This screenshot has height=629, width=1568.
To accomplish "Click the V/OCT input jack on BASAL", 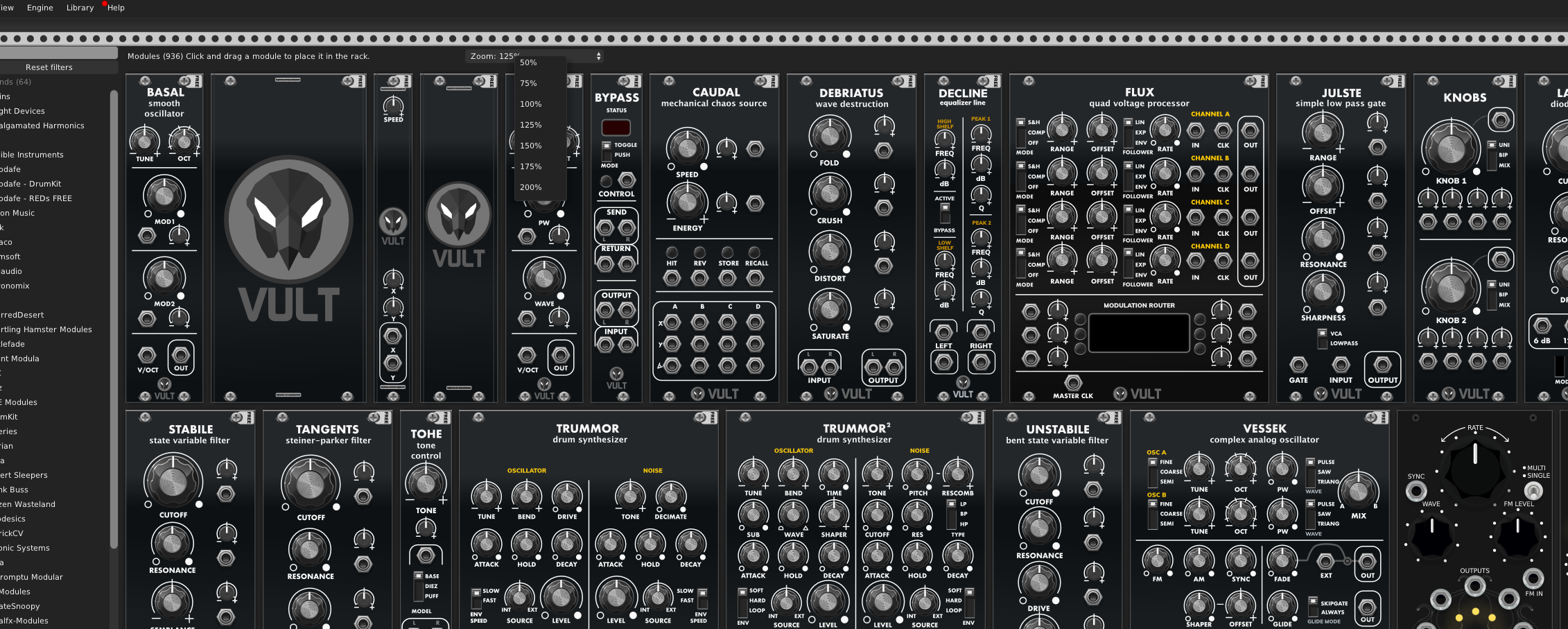I will click(147, 356).
